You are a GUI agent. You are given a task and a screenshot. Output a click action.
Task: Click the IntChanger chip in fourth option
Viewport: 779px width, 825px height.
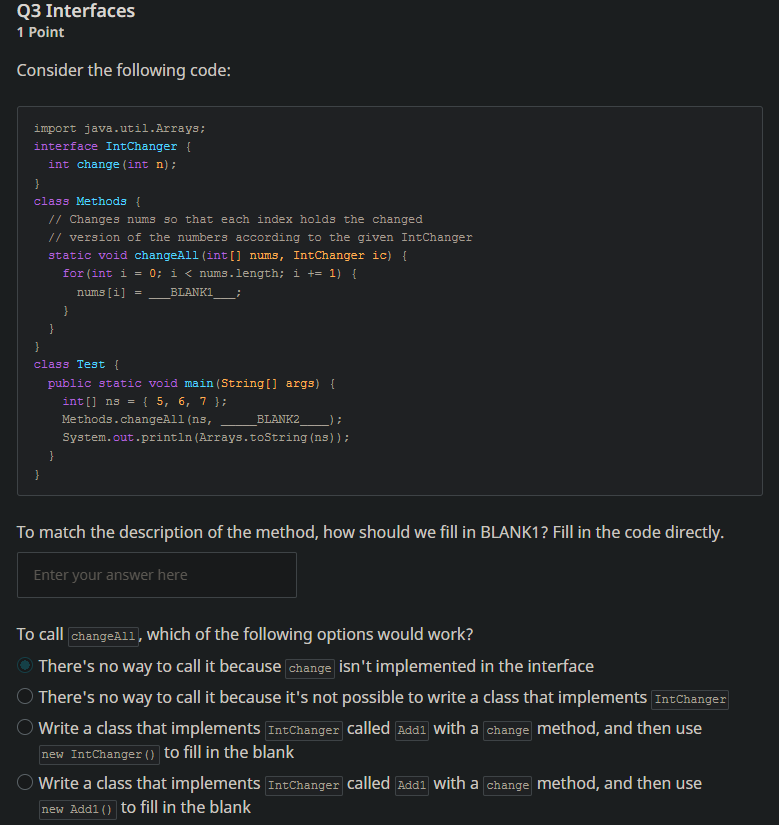[x=303, y=785]
